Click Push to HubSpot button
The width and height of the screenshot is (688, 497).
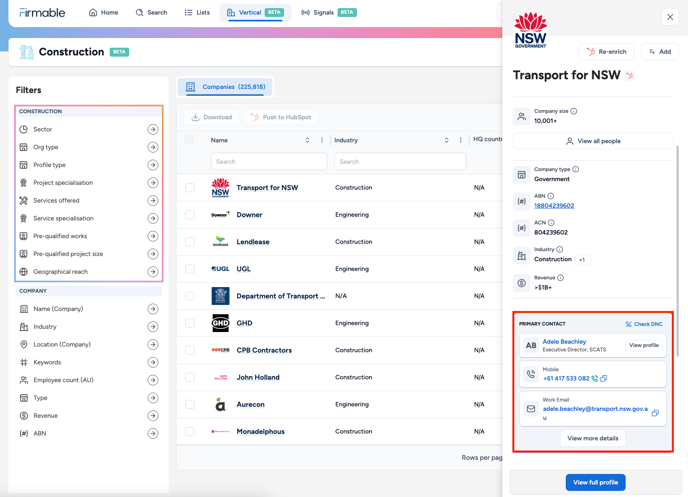pyautogui.click(x=281, y=117)
